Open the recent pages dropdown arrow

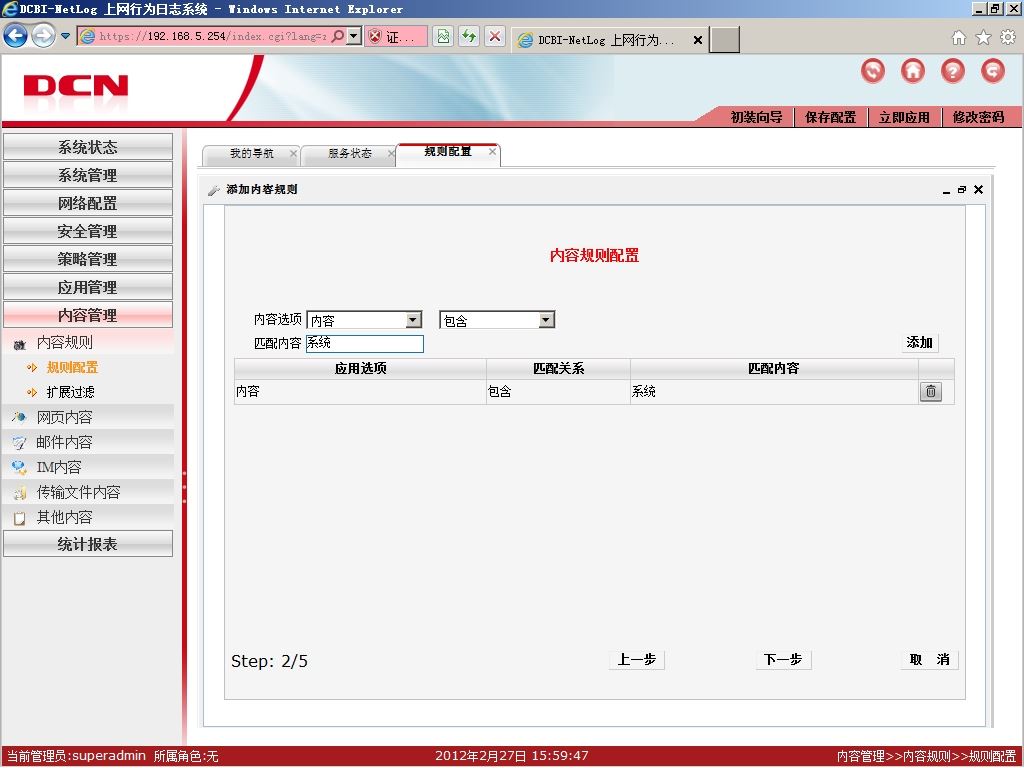pos(65,36)
